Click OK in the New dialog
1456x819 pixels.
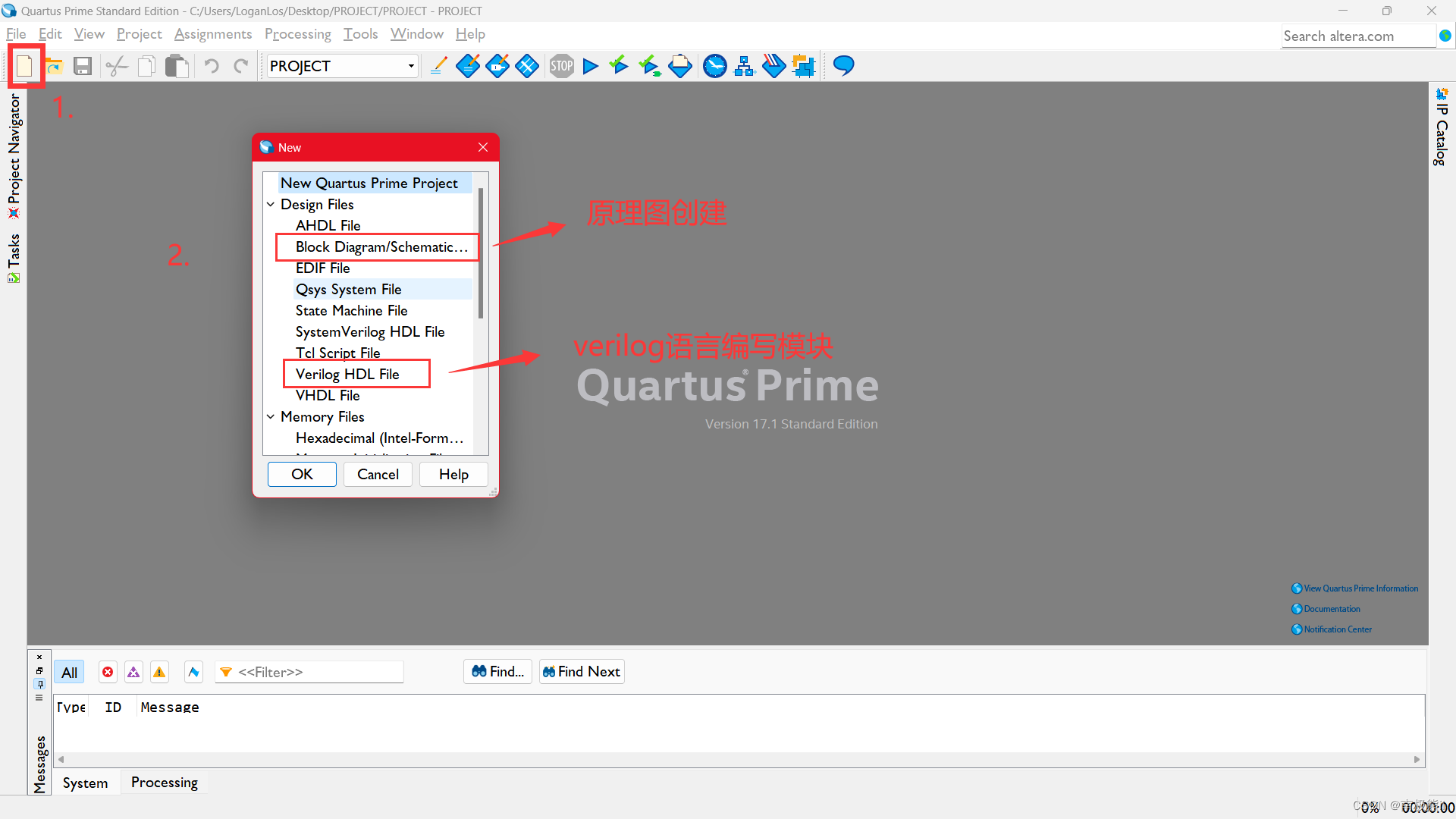(x=302, y=474)
